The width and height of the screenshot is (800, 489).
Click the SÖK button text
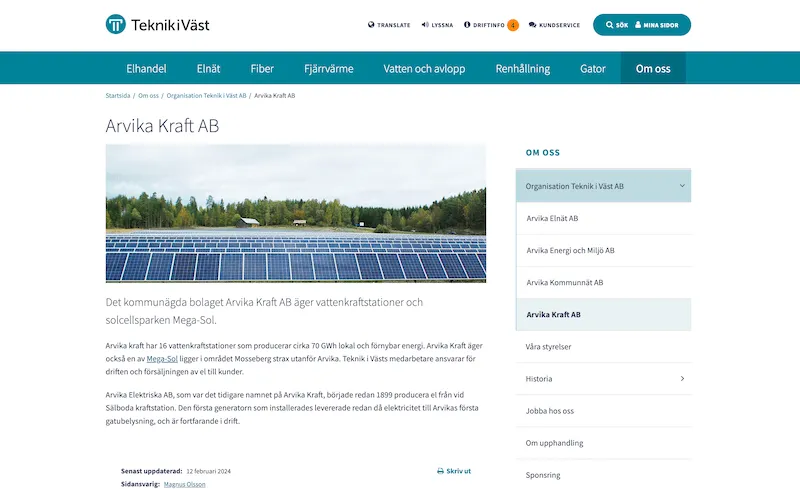tap(622, 25)
